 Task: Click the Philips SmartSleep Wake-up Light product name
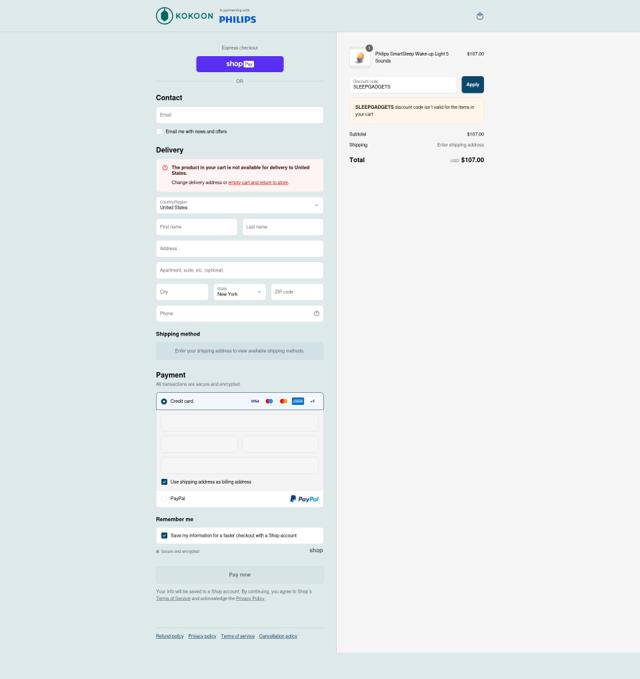[x=412, y=57]
